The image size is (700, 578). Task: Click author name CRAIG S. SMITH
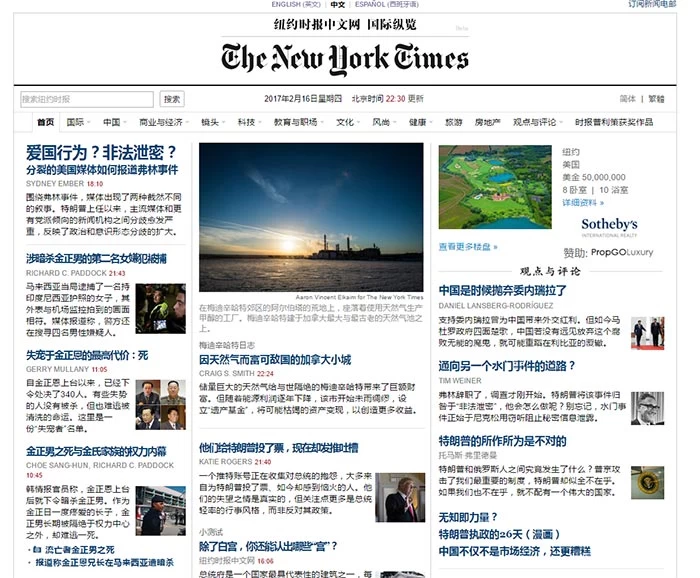(x=227, y=373)
